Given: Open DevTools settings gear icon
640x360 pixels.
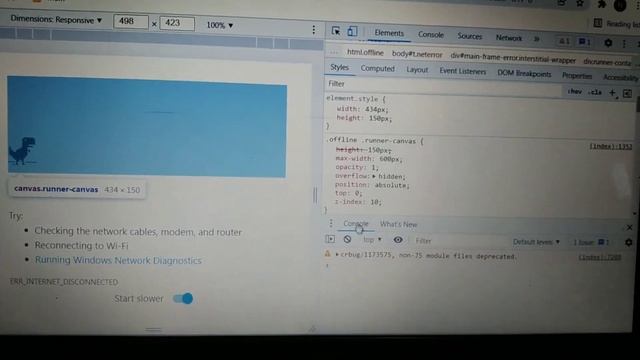Looking at the screenshot, I should pyautogui.click(x=608, y=42).
